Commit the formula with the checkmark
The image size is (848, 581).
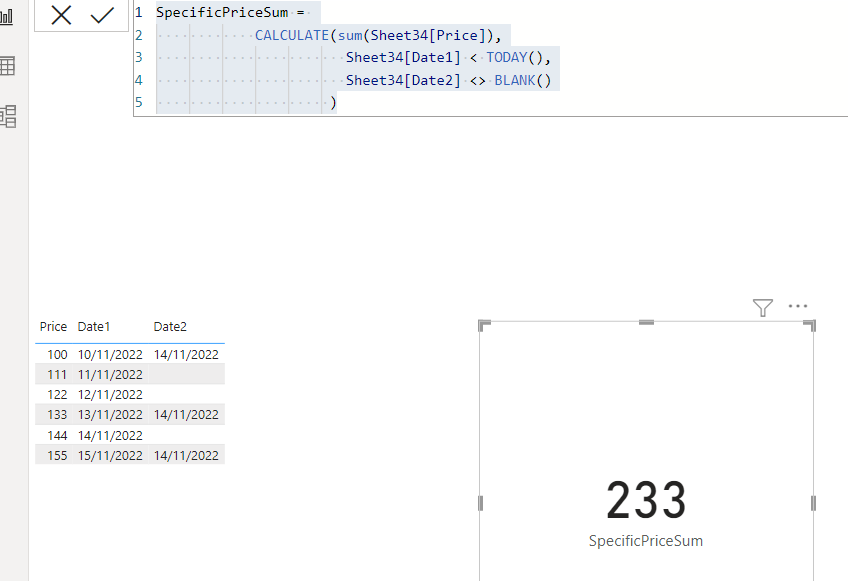pyautogui.click(x=102, y=15)
